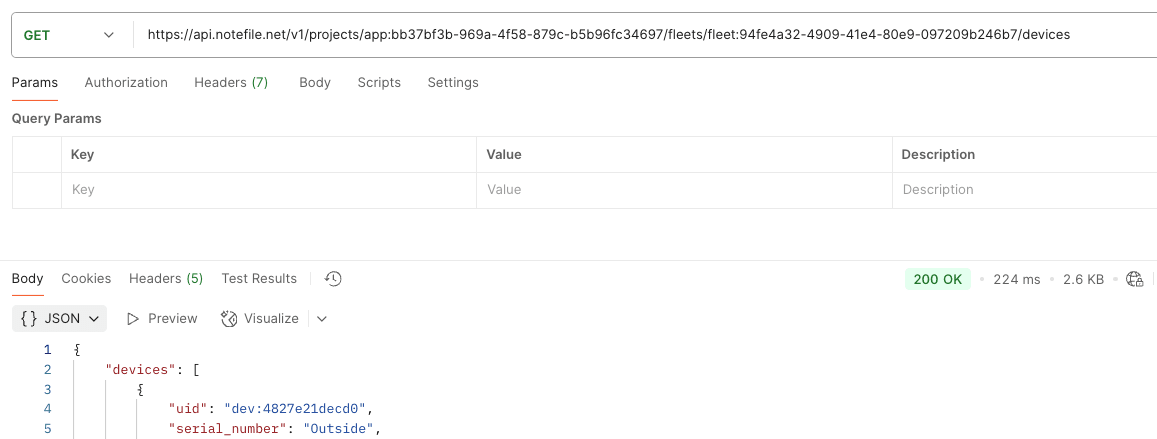Click line number 4 in the gutter

coord(48,409)
